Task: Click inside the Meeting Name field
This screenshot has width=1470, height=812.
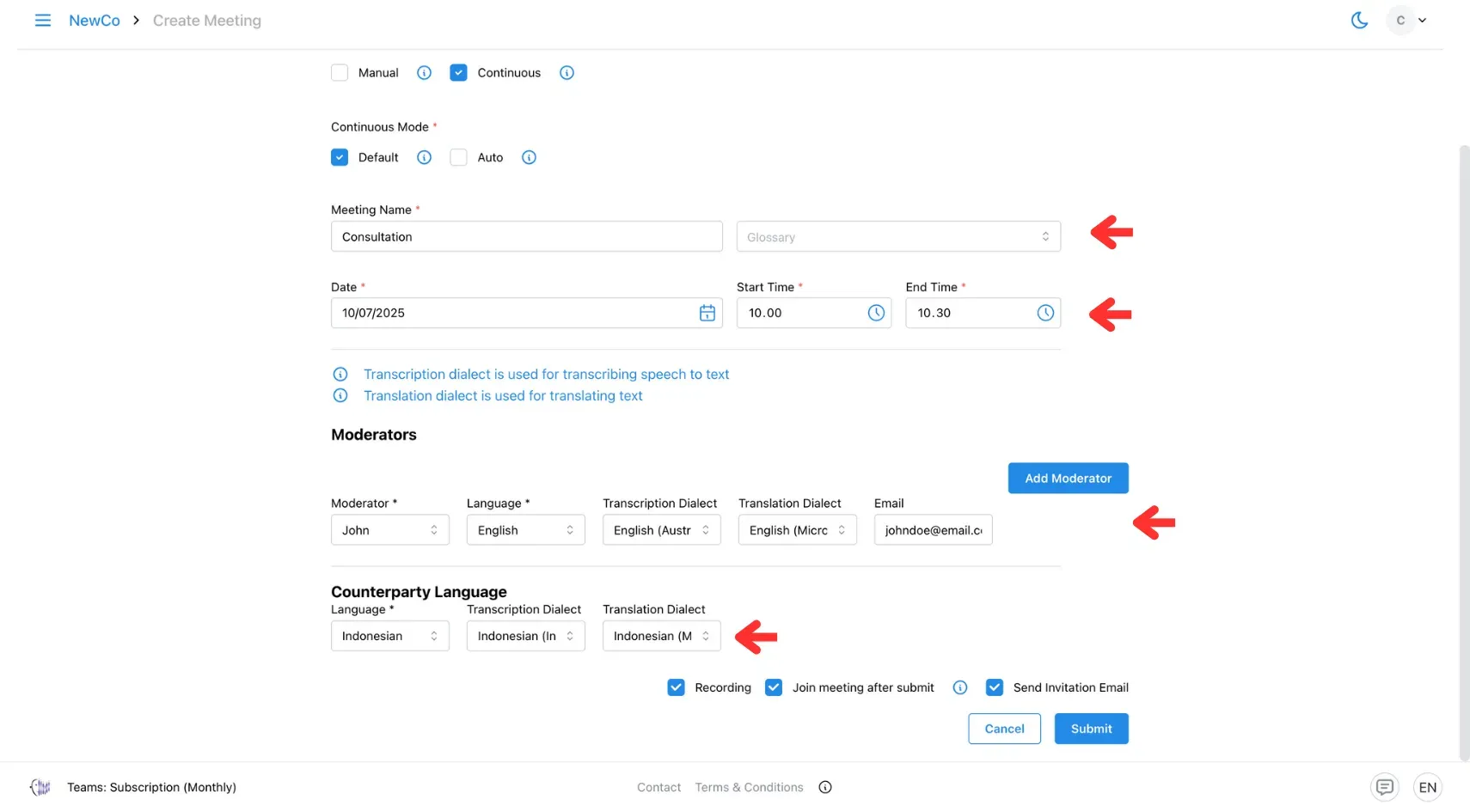Action: (x=526, y=236)
